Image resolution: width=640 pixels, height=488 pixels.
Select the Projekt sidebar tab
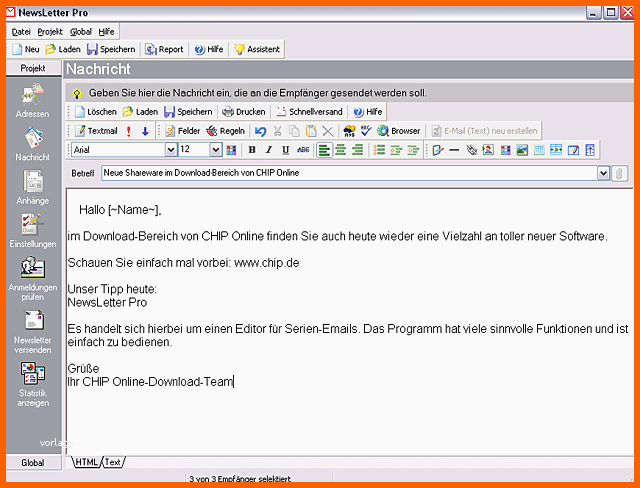point(33,68)
